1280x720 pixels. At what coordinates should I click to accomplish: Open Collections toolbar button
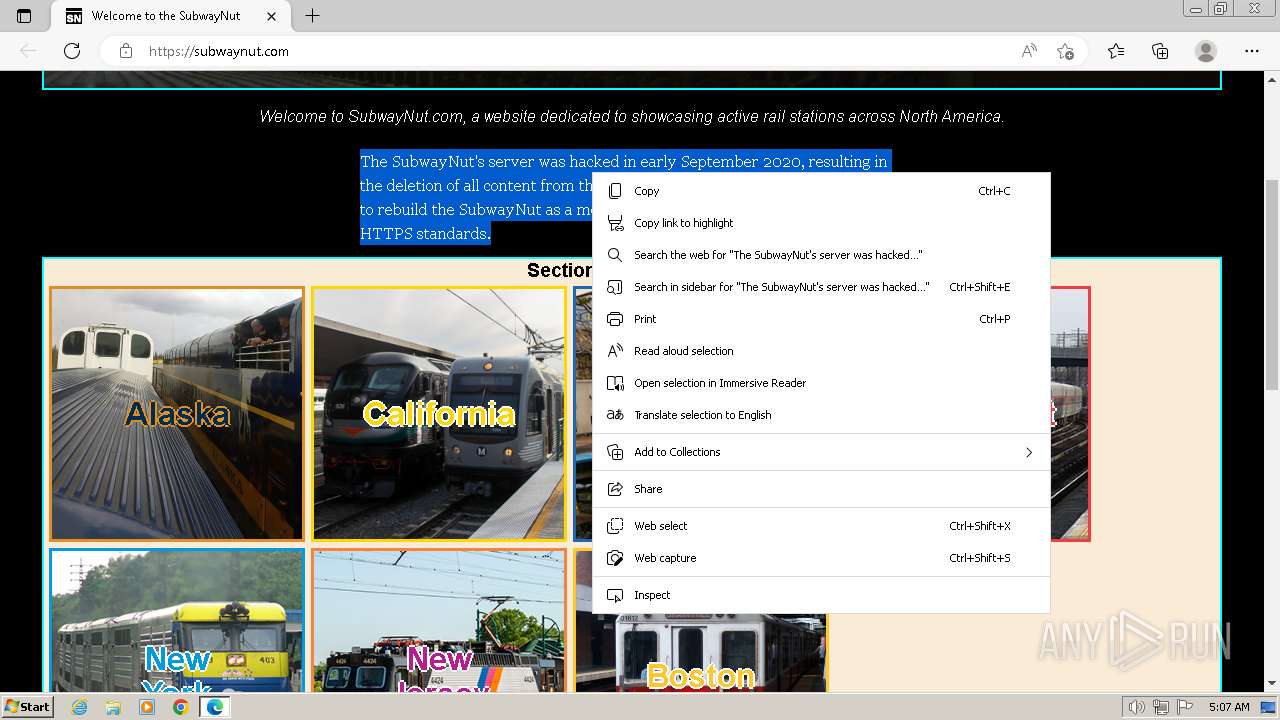tap(1160, 51)
